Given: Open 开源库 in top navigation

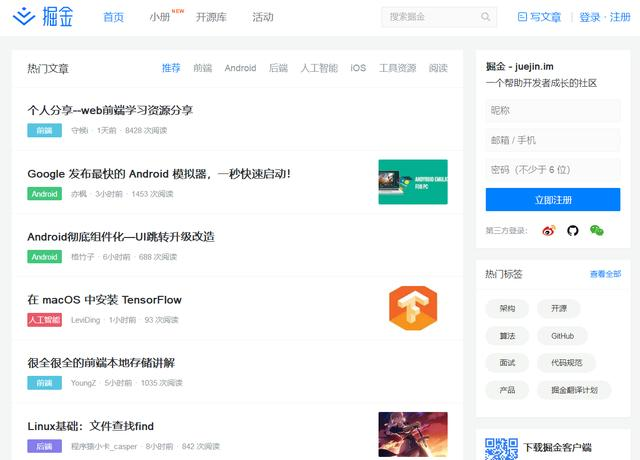Looking at the screenshot, I should [x=211, y=17].
